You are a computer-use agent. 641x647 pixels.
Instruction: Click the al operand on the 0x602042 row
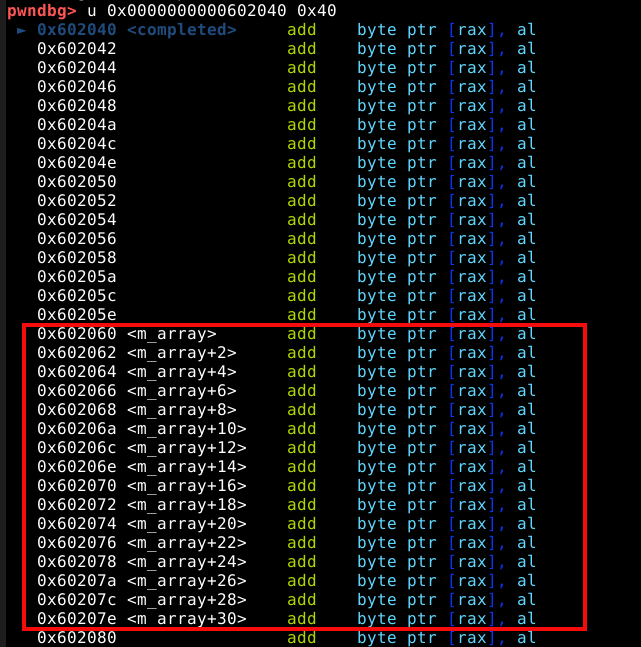click(526, 49)
